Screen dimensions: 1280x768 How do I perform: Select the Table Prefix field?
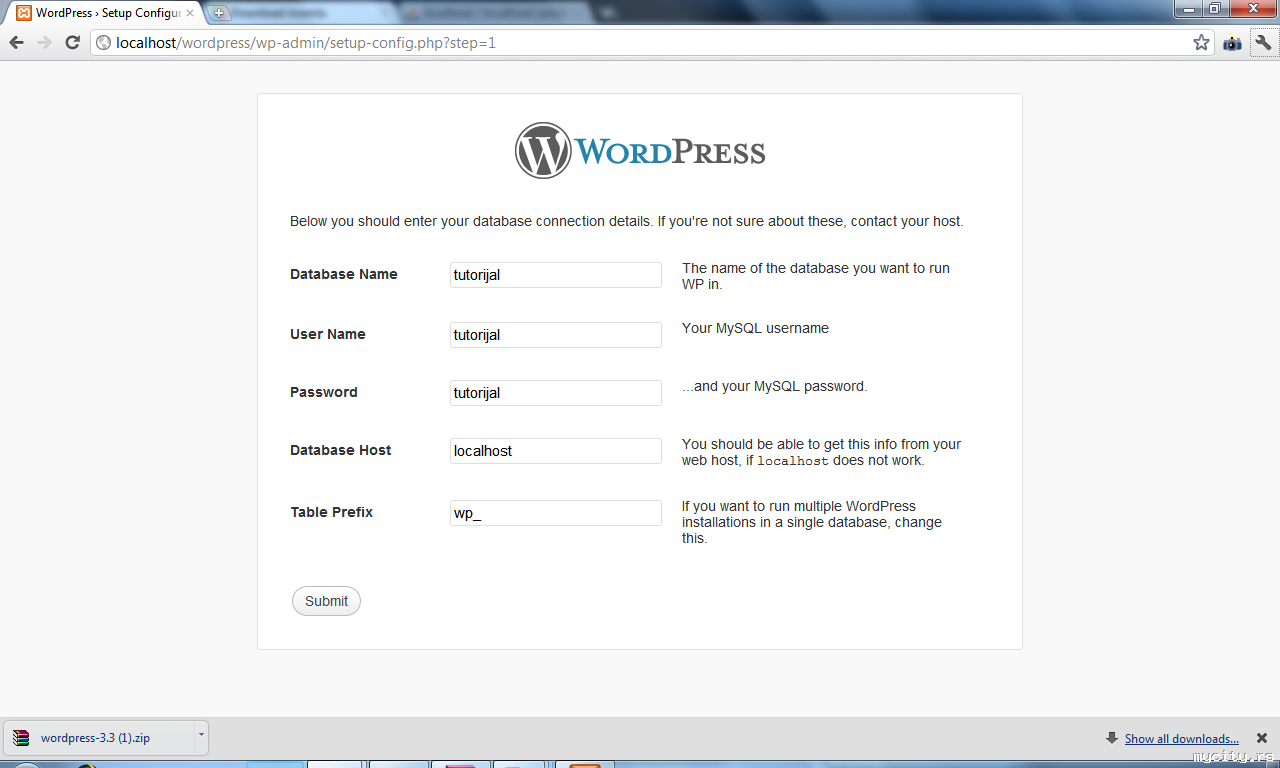point(556,513)
